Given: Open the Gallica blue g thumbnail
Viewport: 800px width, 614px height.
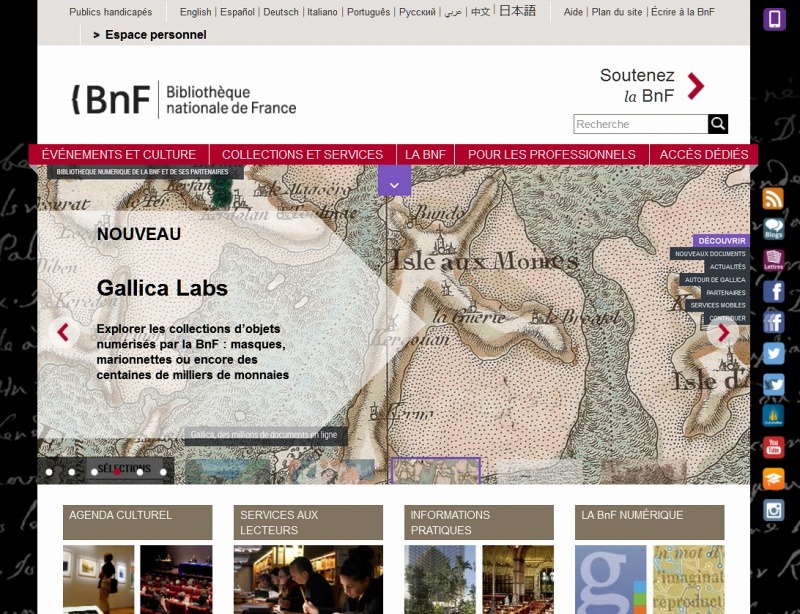Looking at the screenshot, I should pyautogui.click(x=610, y=579).
